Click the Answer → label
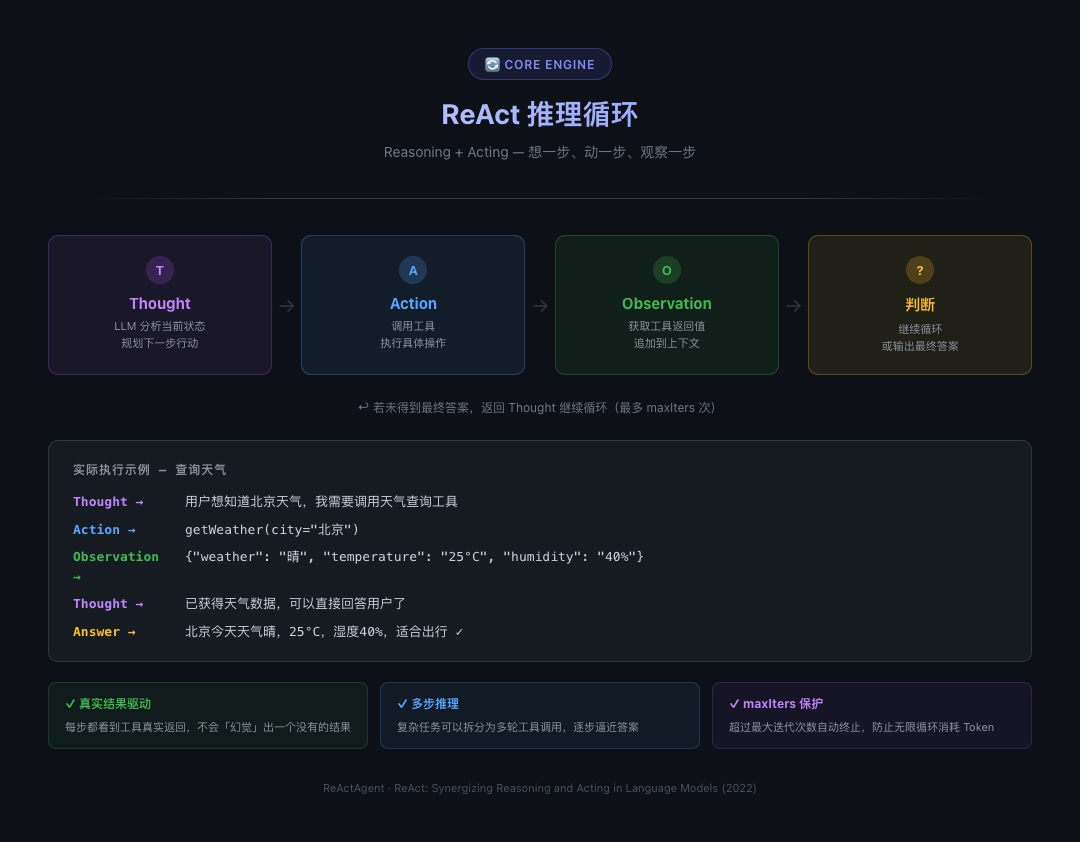This screenshot has height=842, width=1080. 104,632
